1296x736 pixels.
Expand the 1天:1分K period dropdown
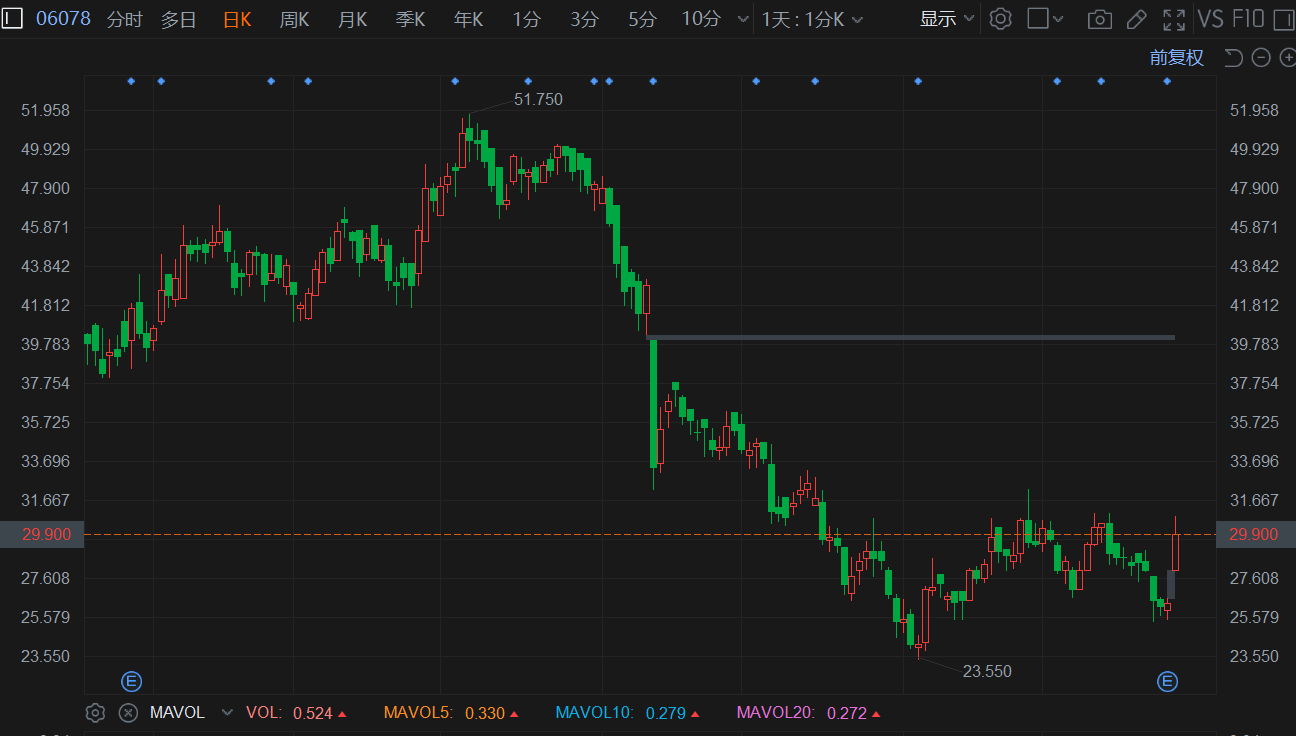[x=812, y=19]
